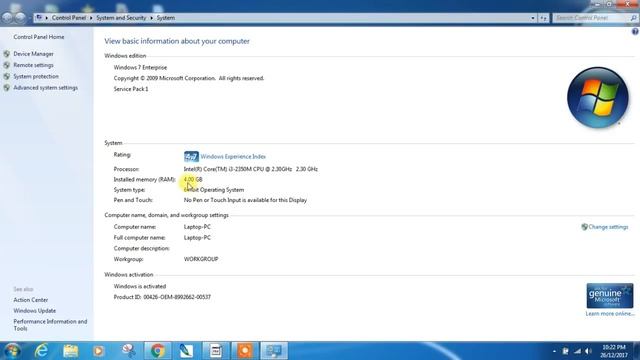The image size is (640, 360).
Task: Click the shield icon beside Remote settings
Action: [x=7, y=65]
